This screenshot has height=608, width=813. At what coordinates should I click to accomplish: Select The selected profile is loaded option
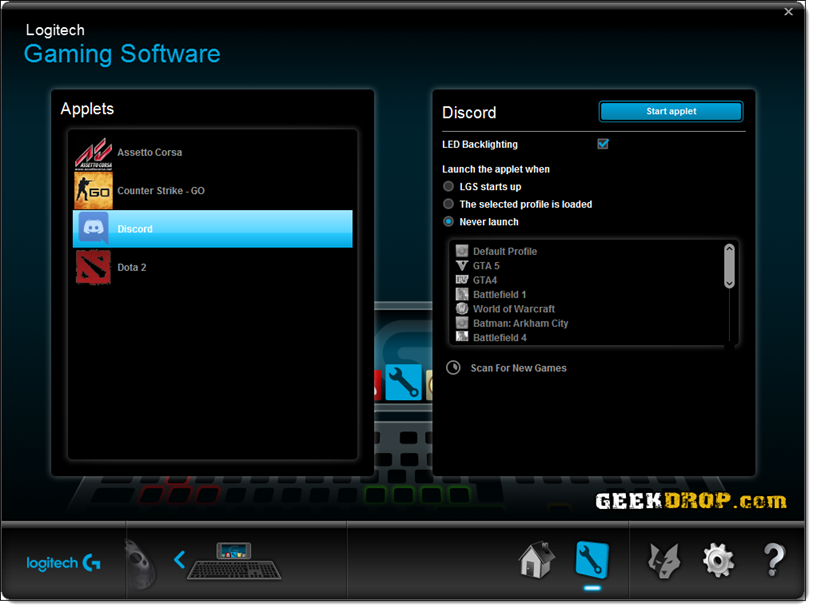448,204
